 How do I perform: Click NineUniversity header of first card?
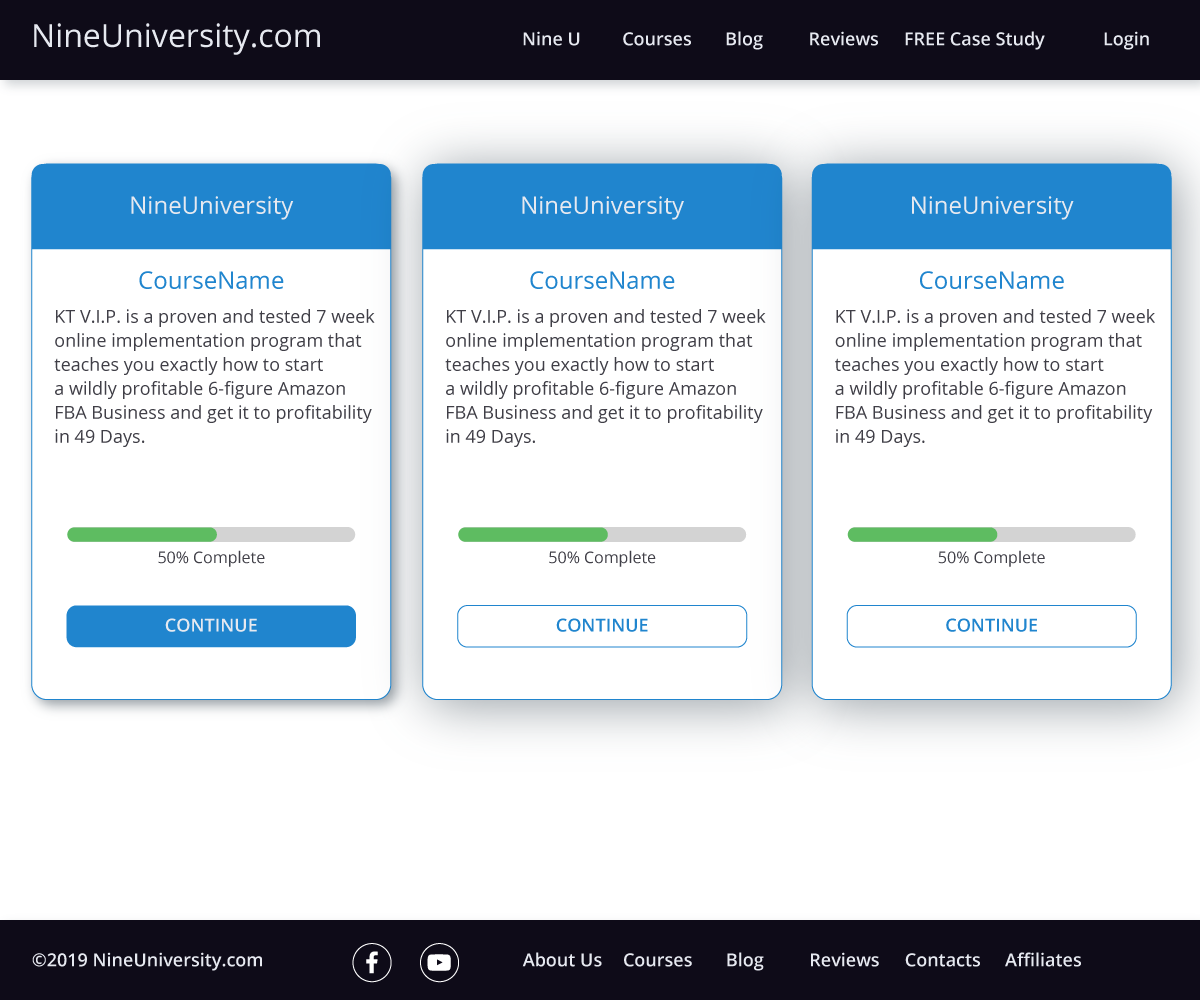[211, 206]
